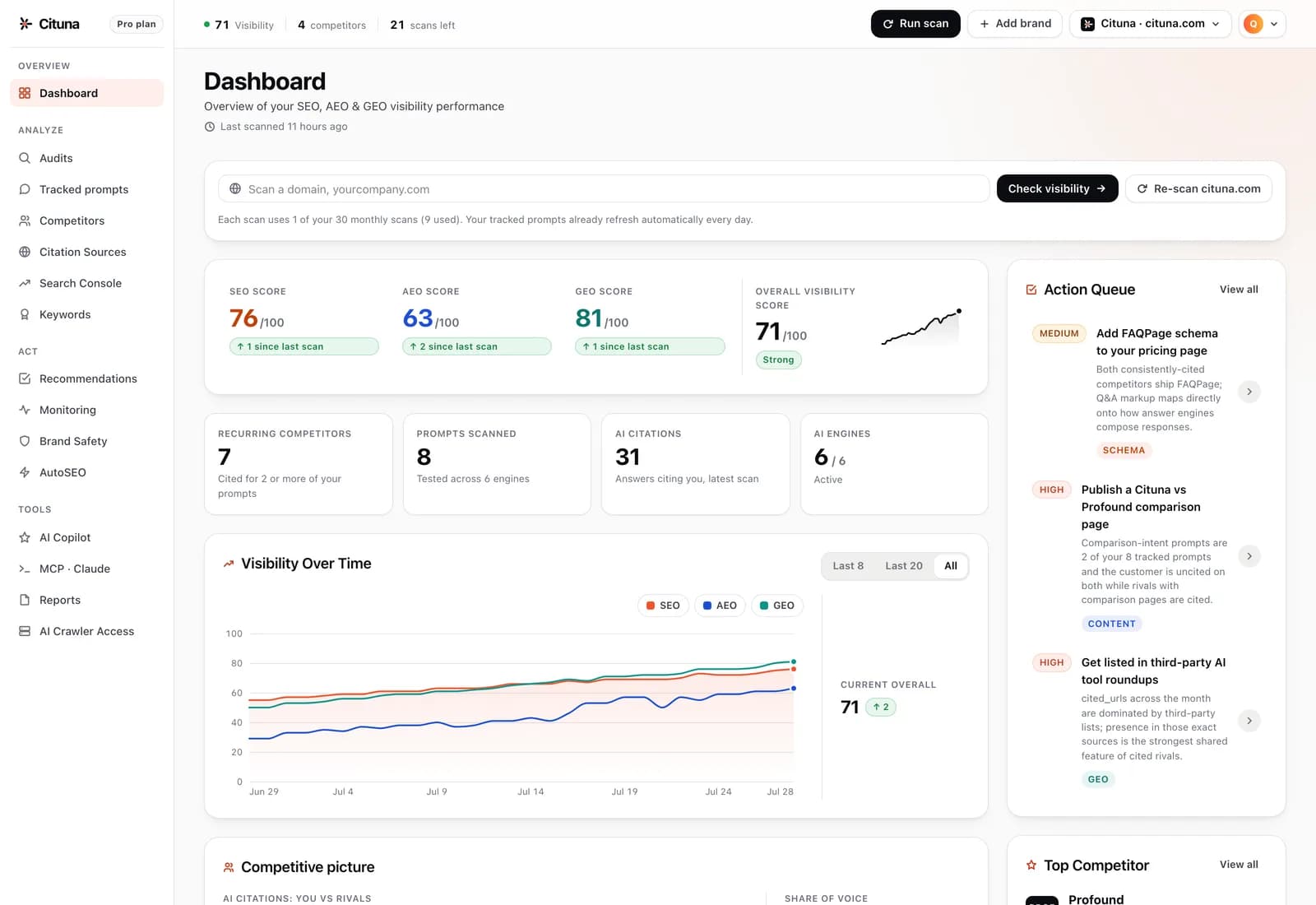
Task: Click the Cituna logo icon
Action: click(25, 24)
